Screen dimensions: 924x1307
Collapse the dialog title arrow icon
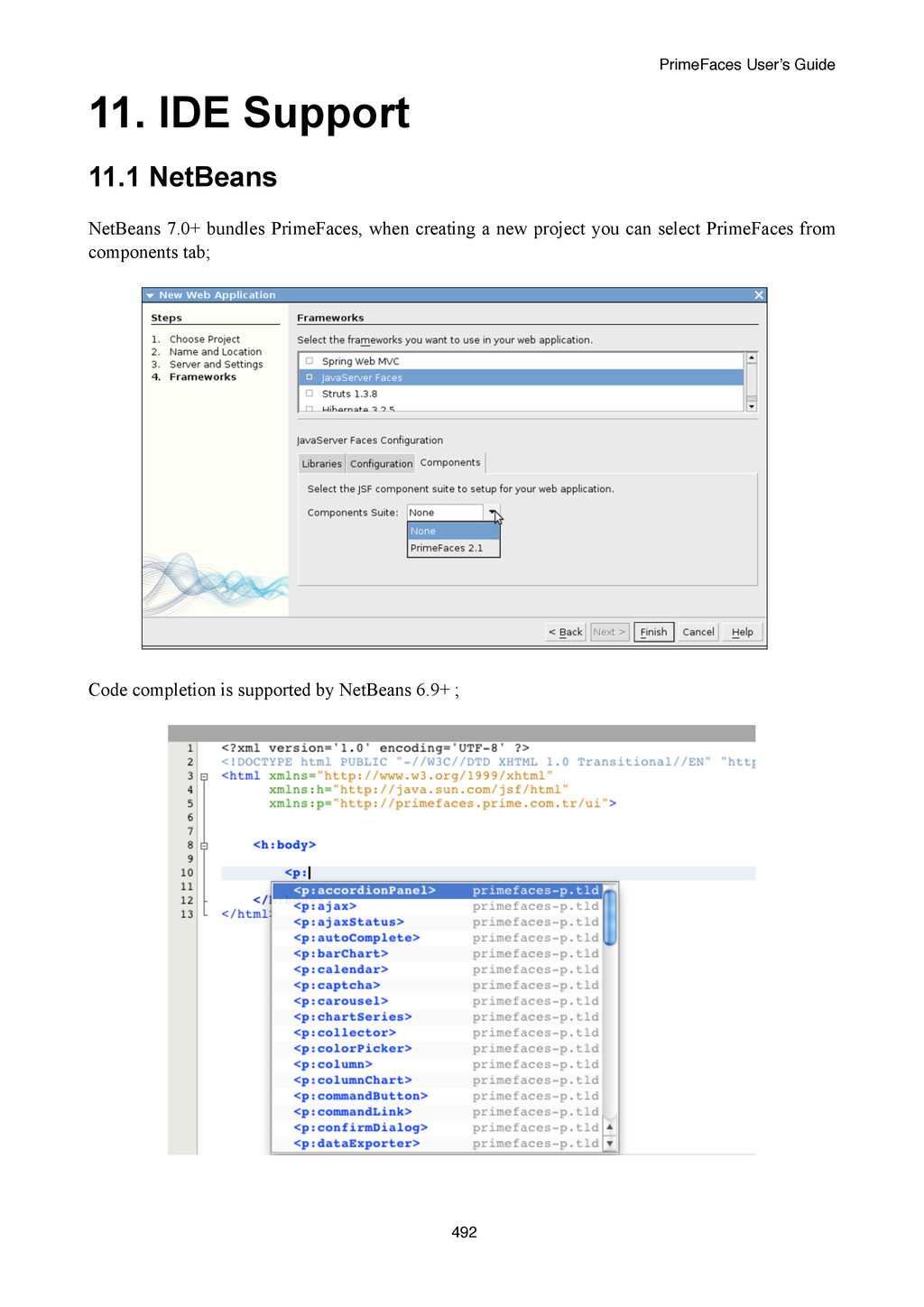(x=151, y=295)
